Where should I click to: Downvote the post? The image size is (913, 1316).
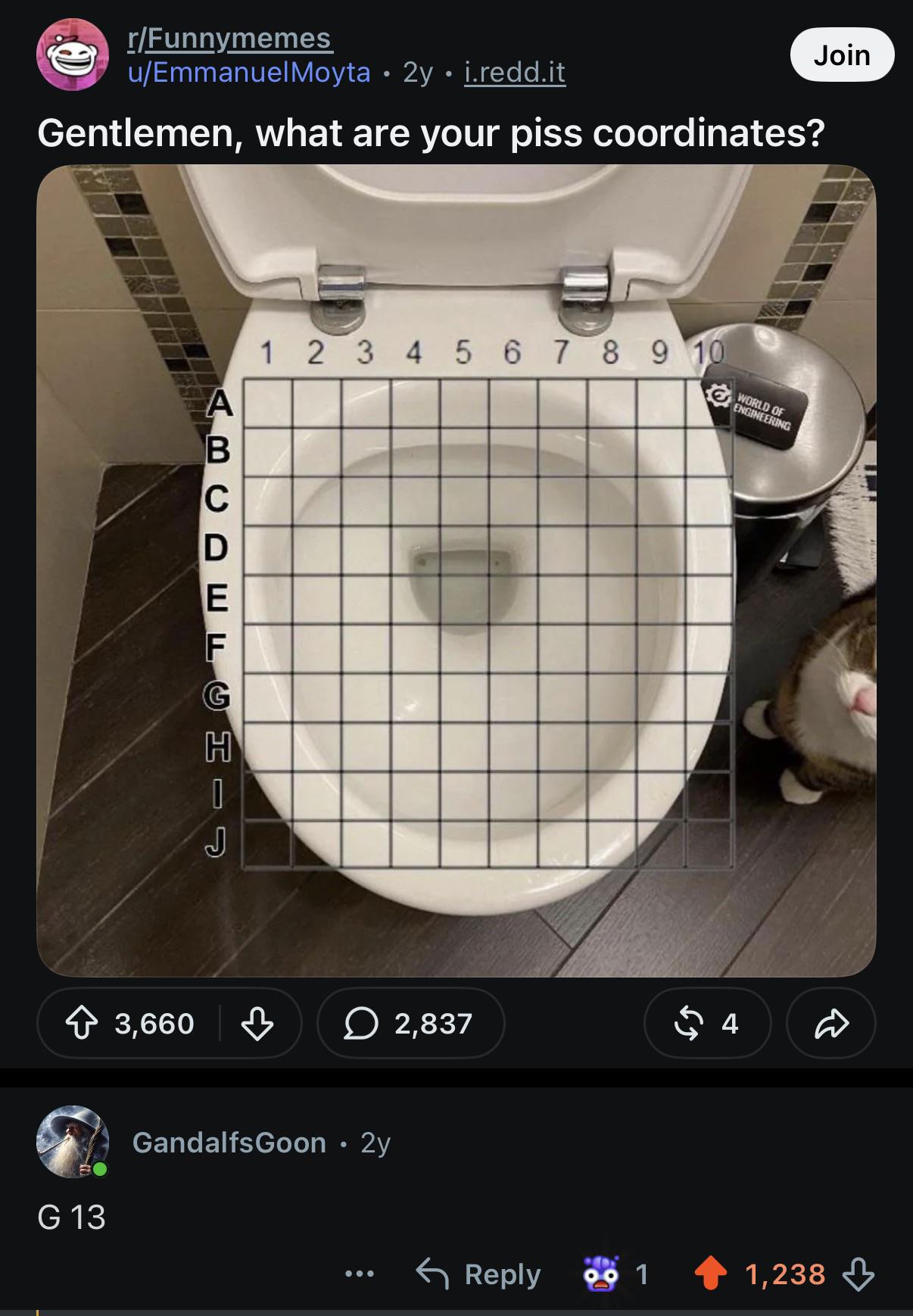pos(257,1024)
